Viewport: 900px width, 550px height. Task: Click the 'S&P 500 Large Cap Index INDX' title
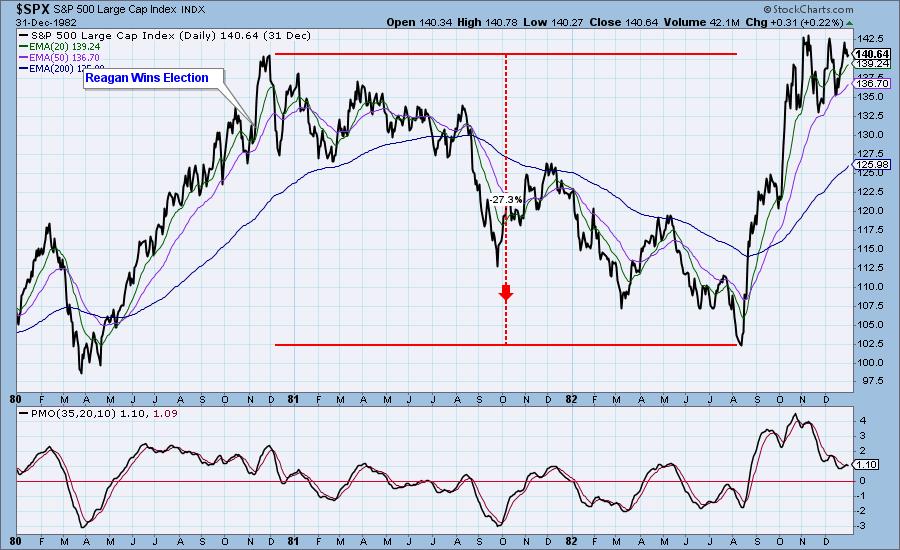click(x=129, y=10)
